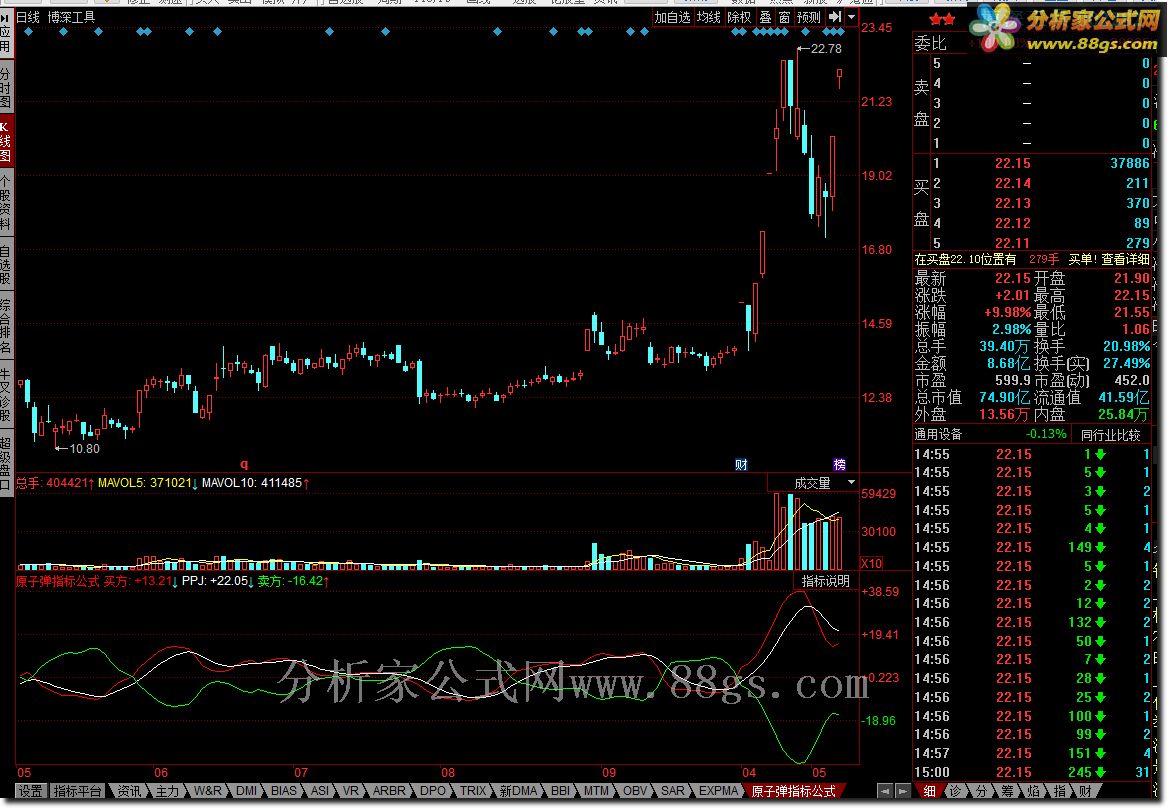
Task: Select the 资讯 indicator tab
Action: click(x=128, y=791)
